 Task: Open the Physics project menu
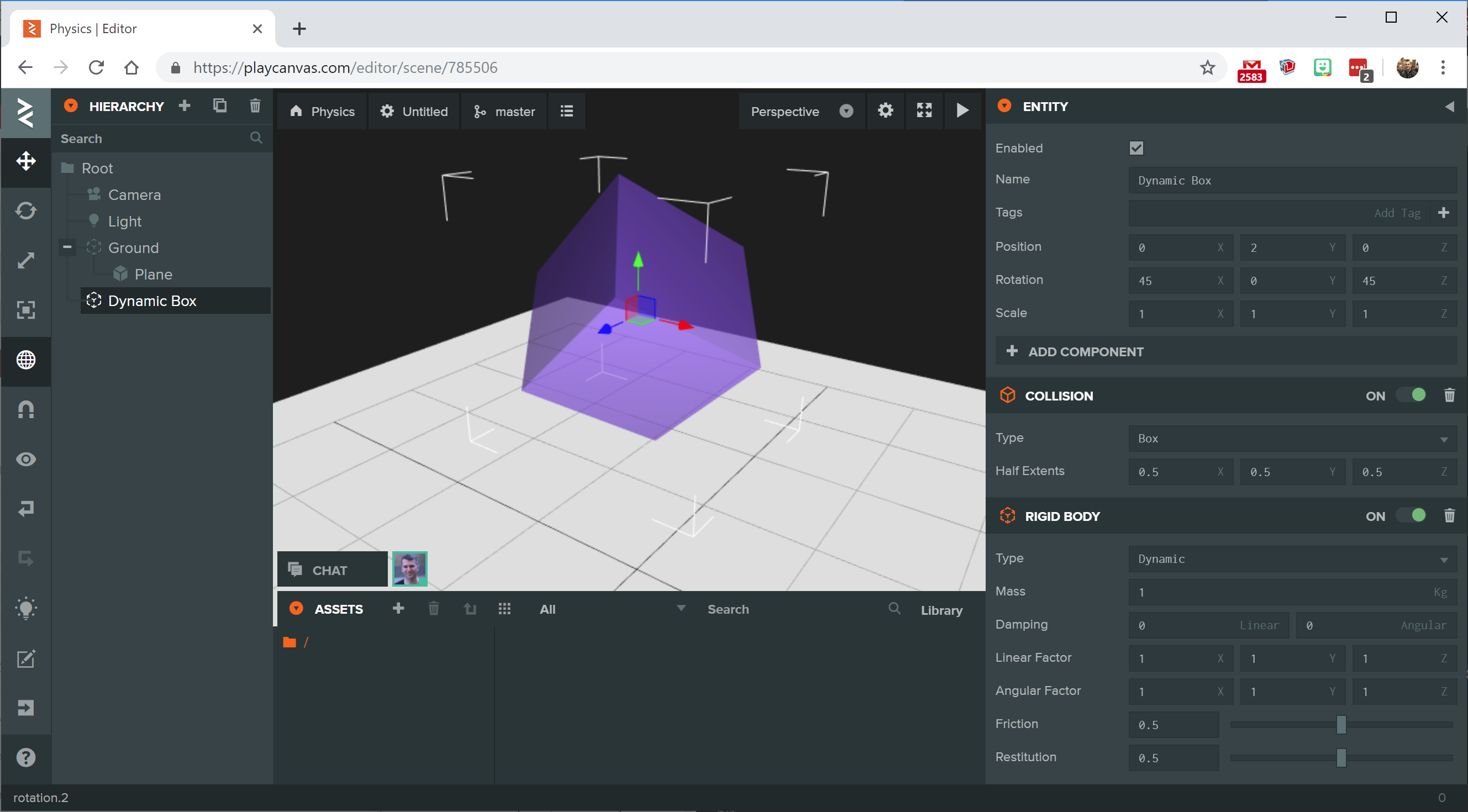tap(323, 112)
